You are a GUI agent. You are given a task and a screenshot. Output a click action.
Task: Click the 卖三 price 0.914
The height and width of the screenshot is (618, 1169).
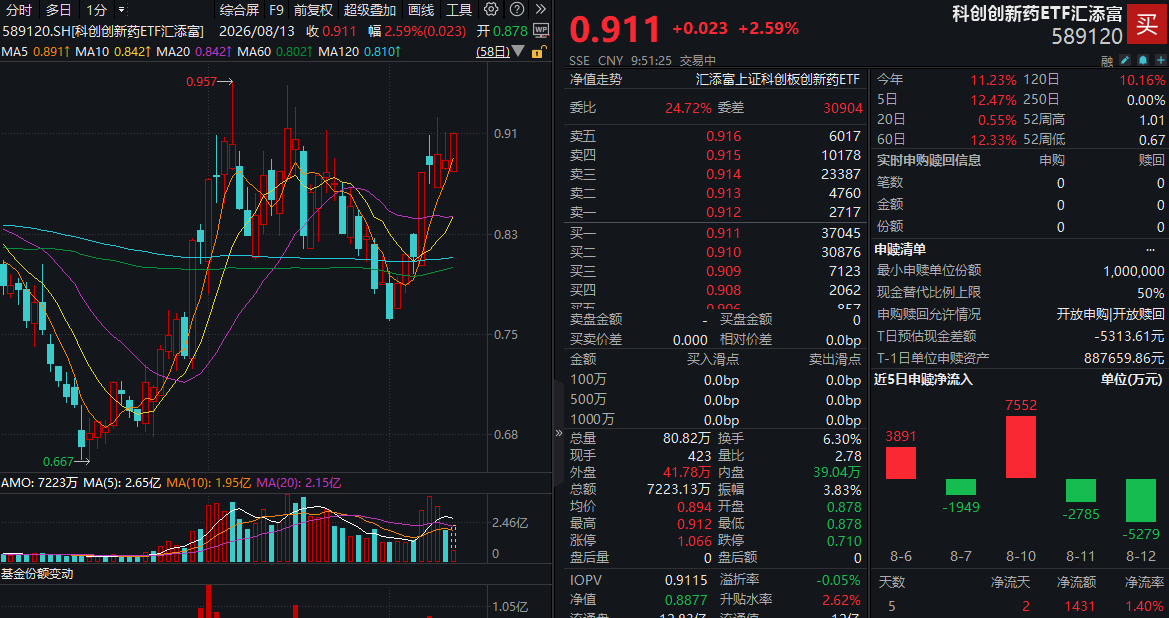(x=724, y=174)
